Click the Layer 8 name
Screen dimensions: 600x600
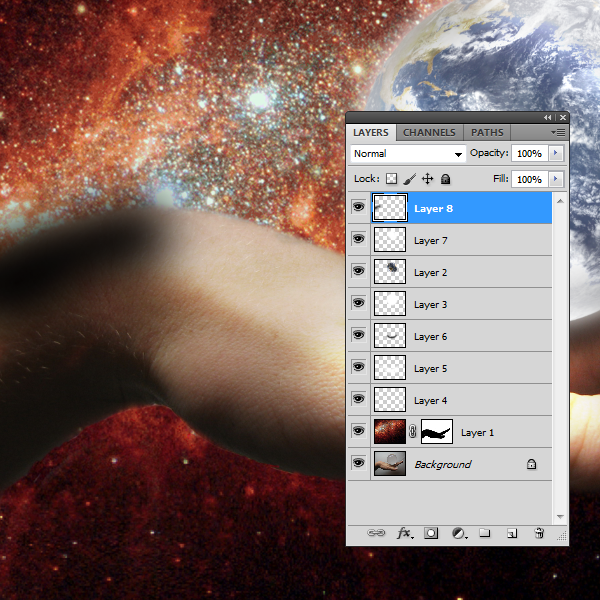[x=433, y=209]
